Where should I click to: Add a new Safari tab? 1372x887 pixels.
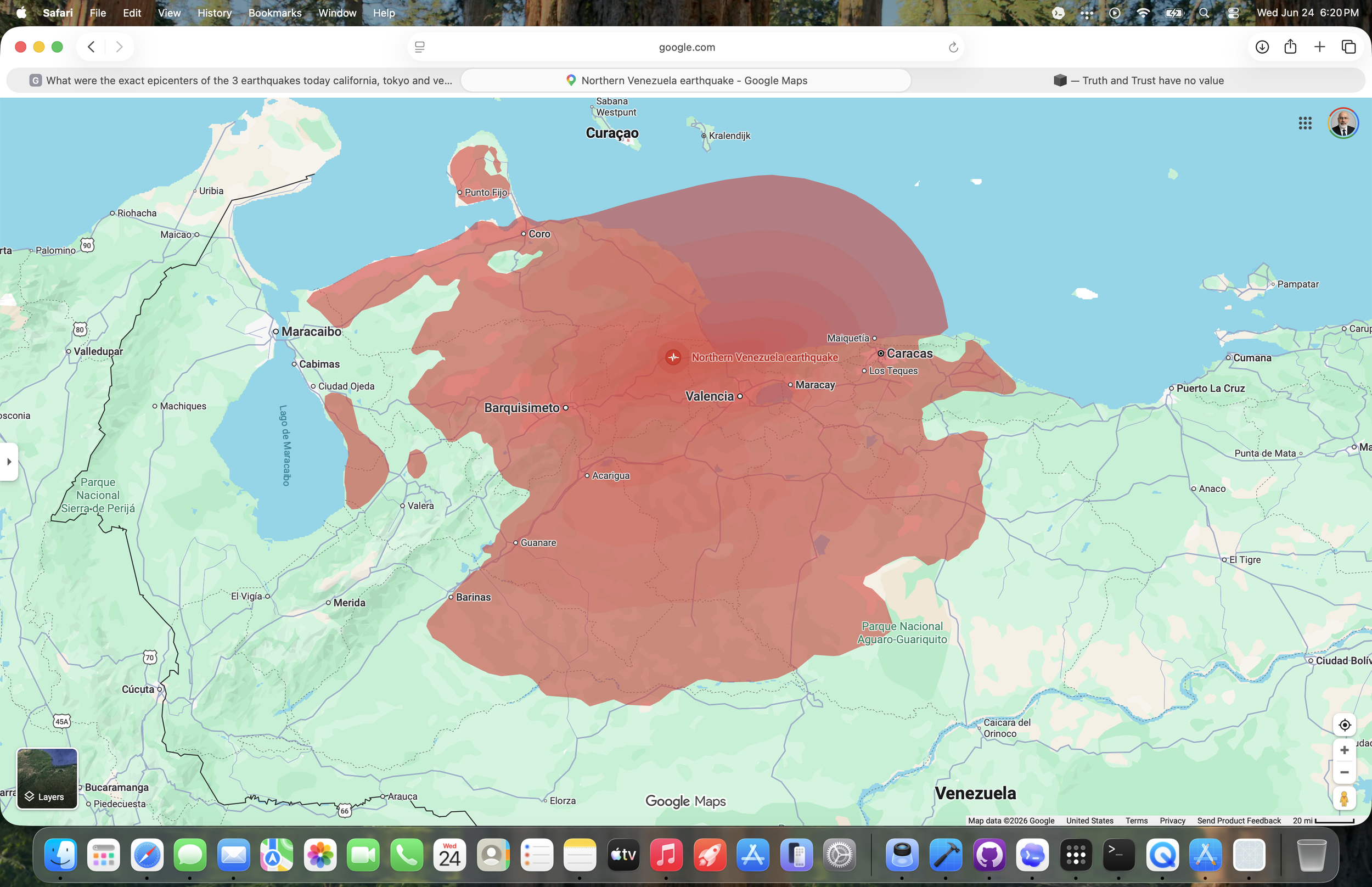click(1320, 47)
